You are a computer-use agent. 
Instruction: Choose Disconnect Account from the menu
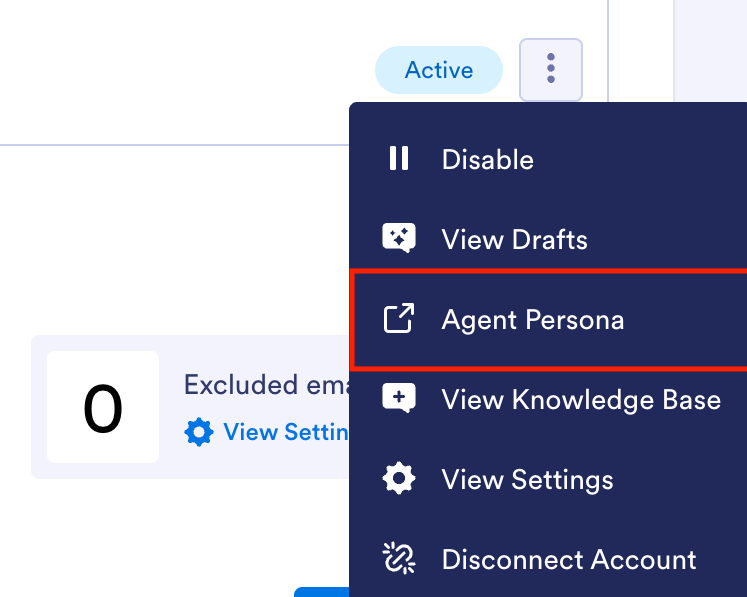click(x=569, y=559)
